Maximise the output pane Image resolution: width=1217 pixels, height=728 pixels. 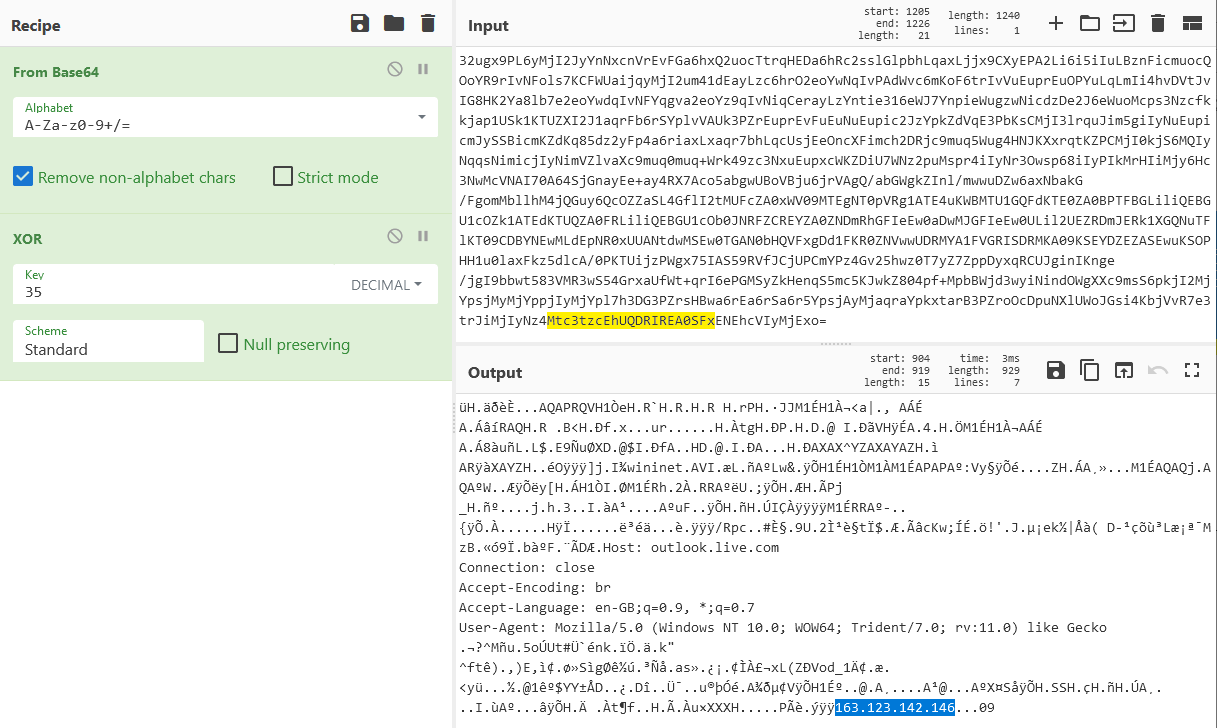click(x=1191, y=371)
